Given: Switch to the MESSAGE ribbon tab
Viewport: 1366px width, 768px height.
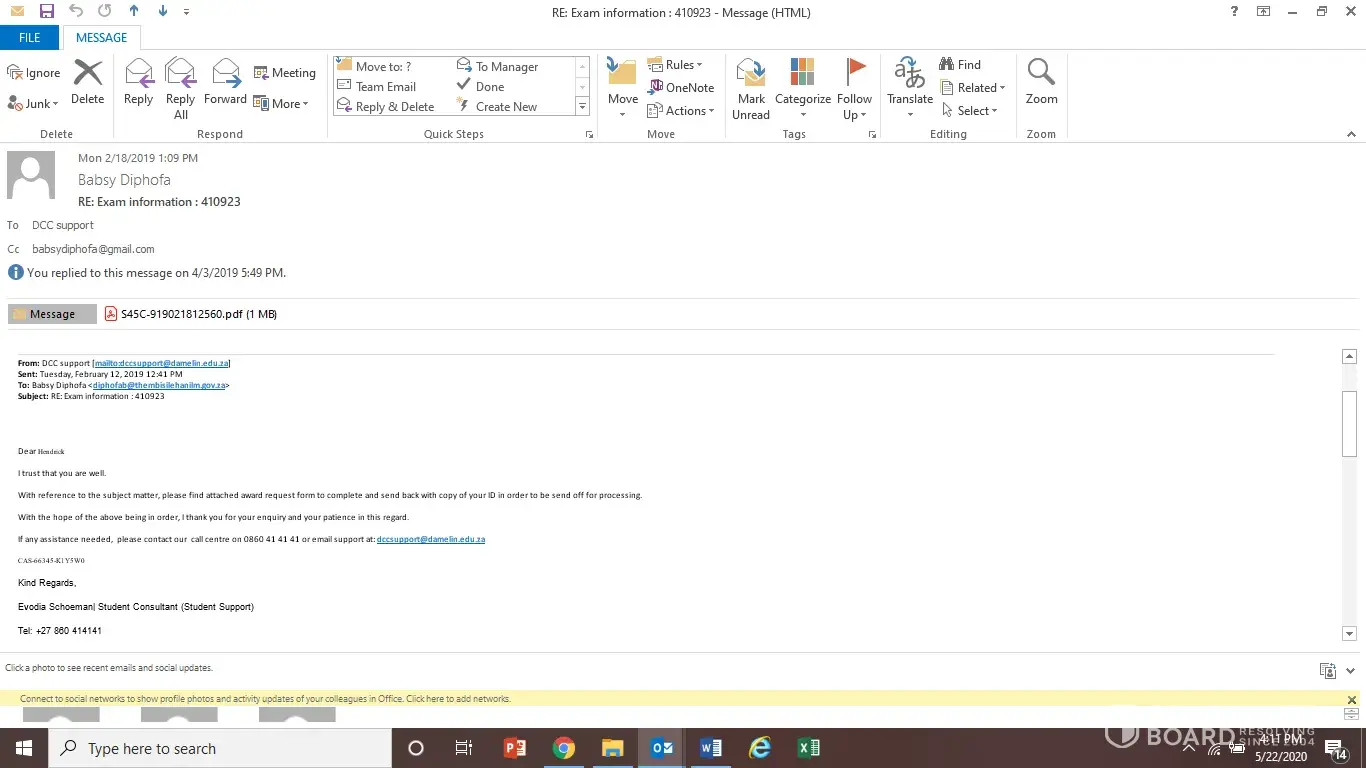Looking at the screenshot, I should pos(102,38).
